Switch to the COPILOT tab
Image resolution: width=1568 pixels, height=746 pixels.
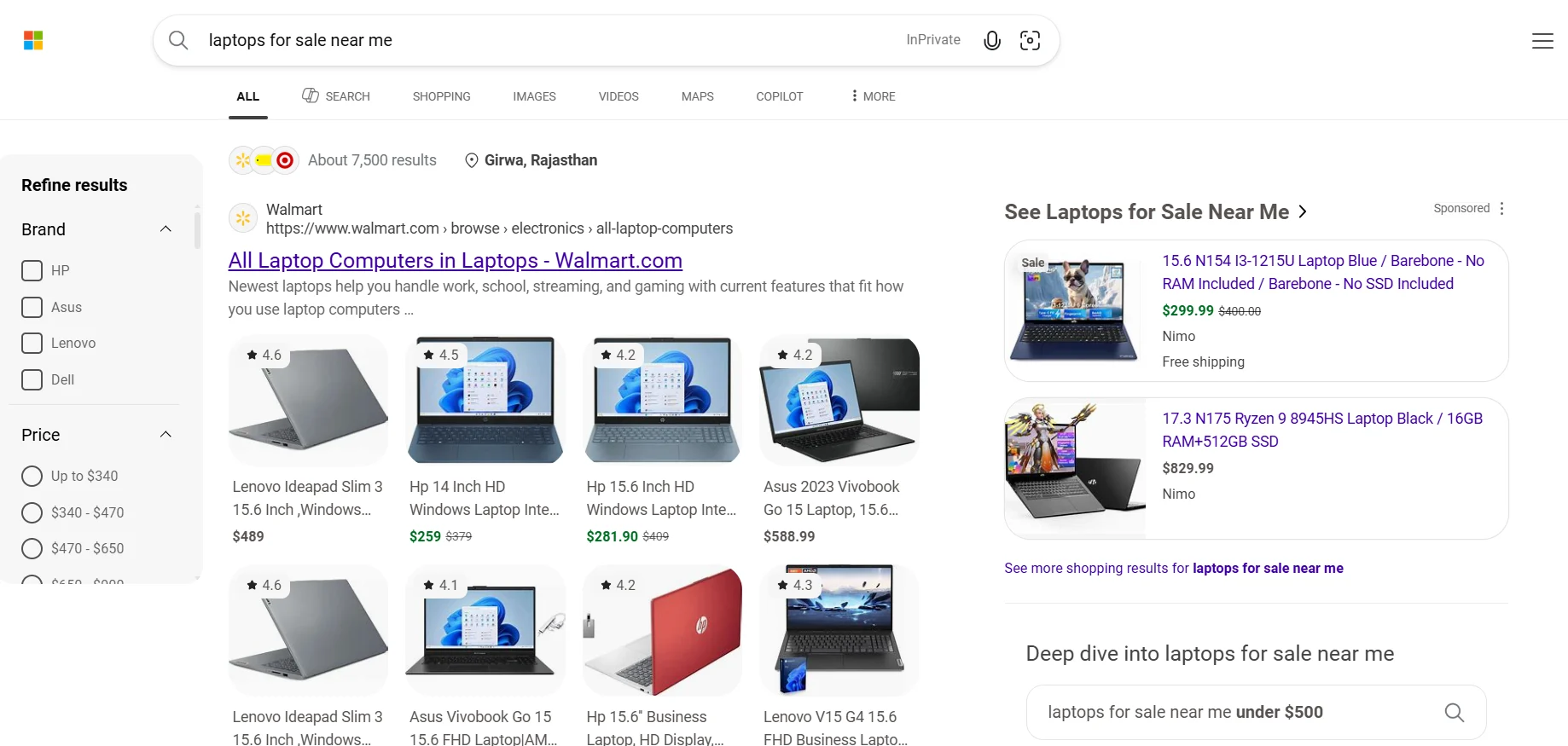pos(780,96)
